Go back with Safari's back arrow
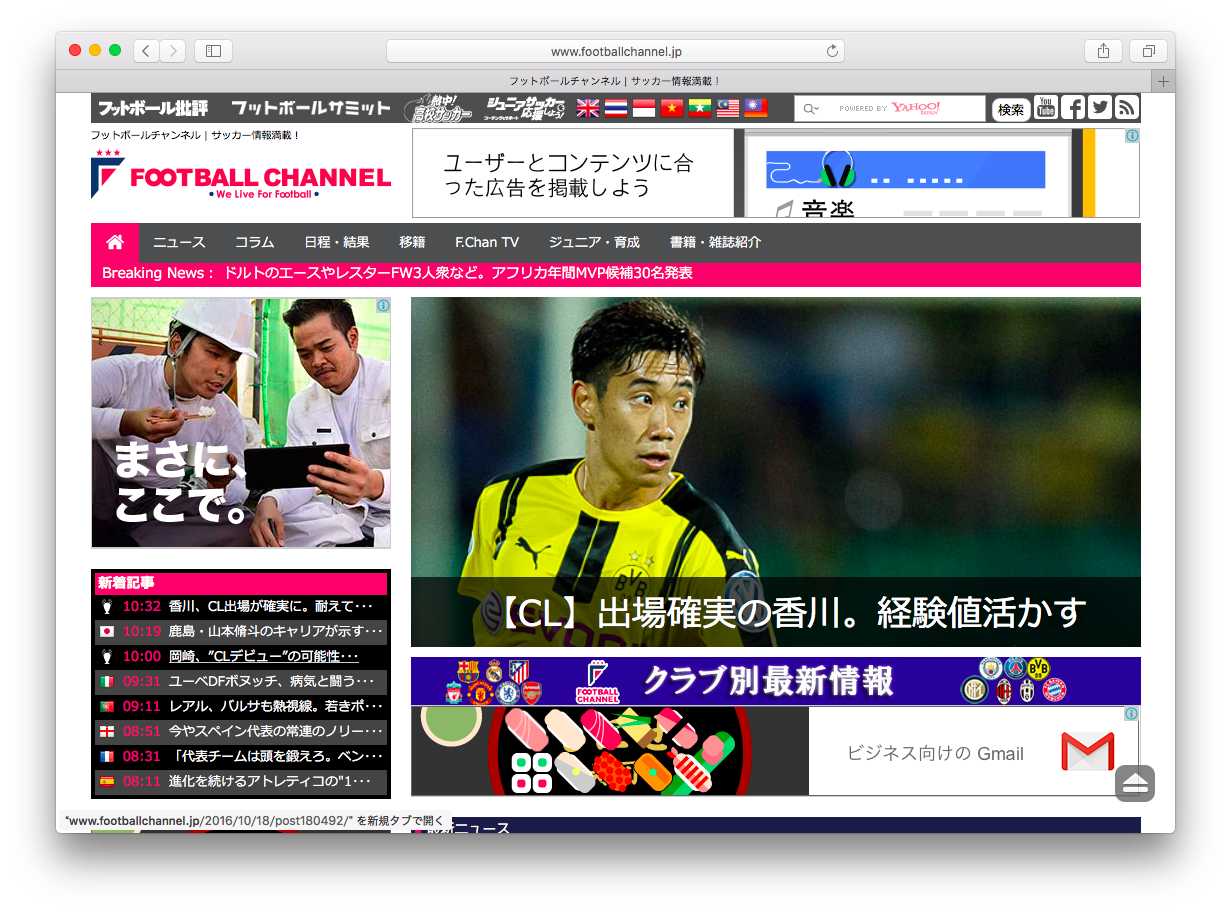This screenshot has width=1231, height=913. (x=146, y=51)
